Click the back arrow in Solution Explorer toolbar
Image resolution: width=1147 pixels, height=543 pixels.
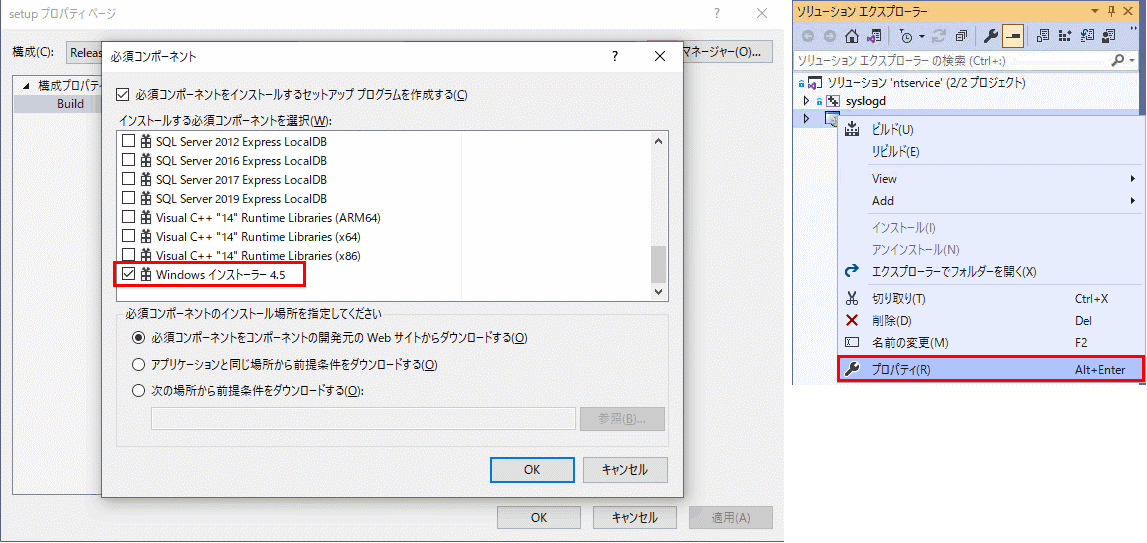click(809, 35)
